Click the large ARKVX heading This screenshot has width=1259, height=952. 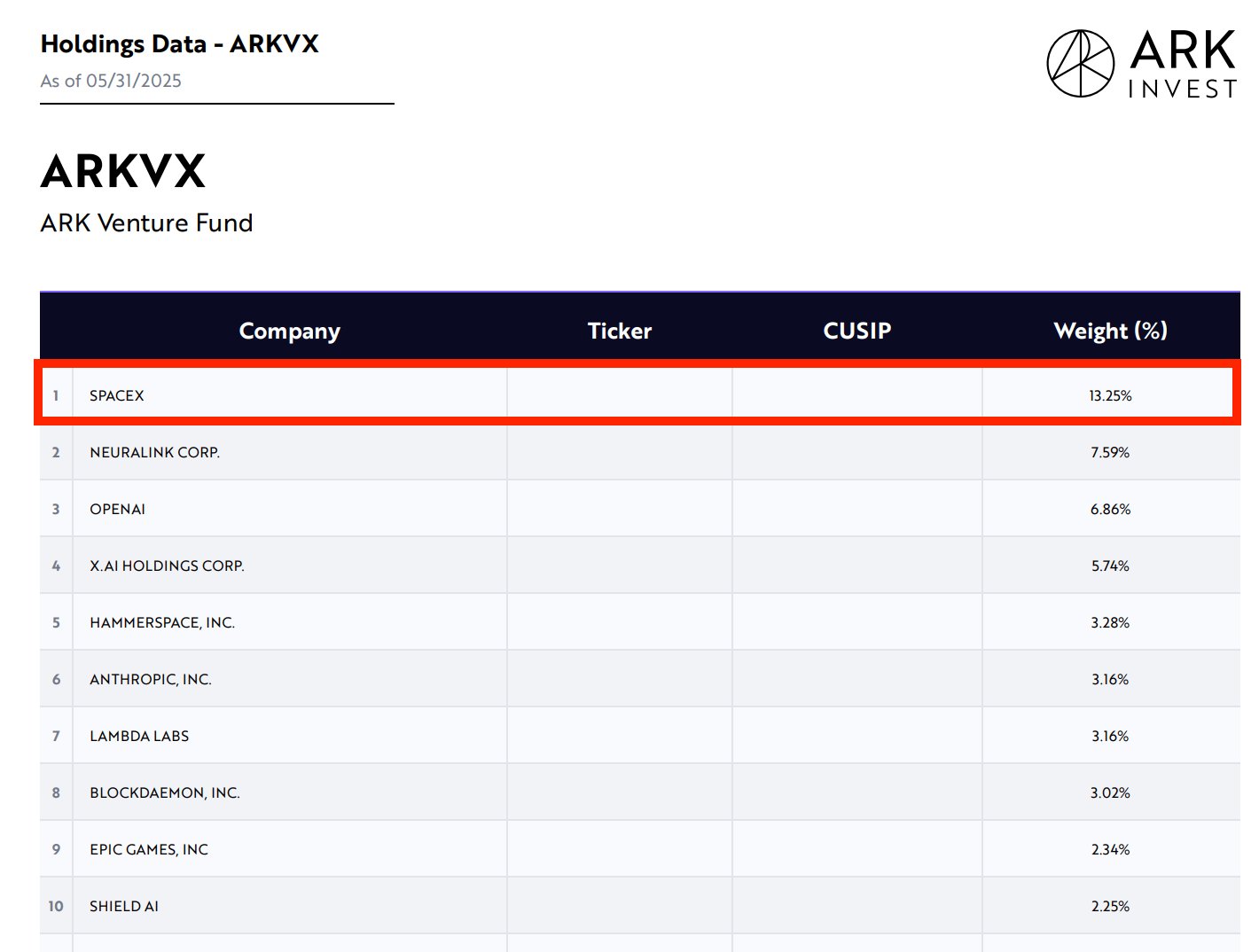[123, 171]
